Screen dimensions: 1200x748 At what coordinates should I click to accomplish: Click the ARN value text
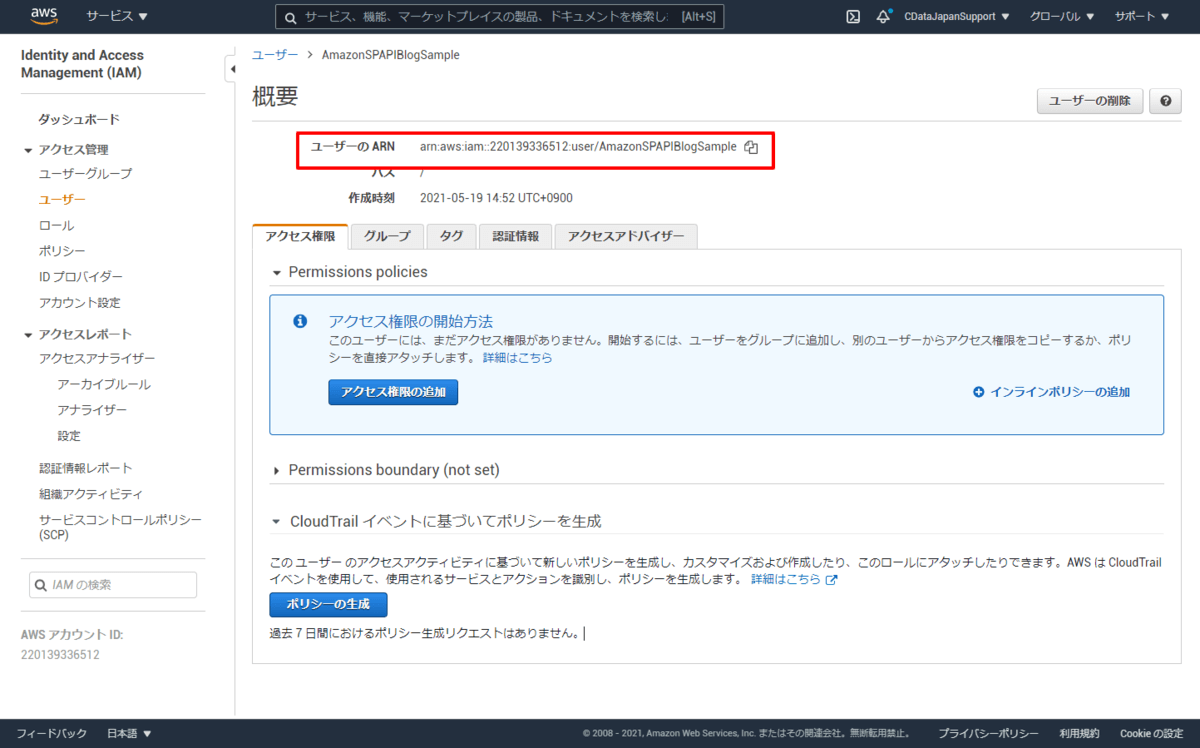(x=578, y=147)
